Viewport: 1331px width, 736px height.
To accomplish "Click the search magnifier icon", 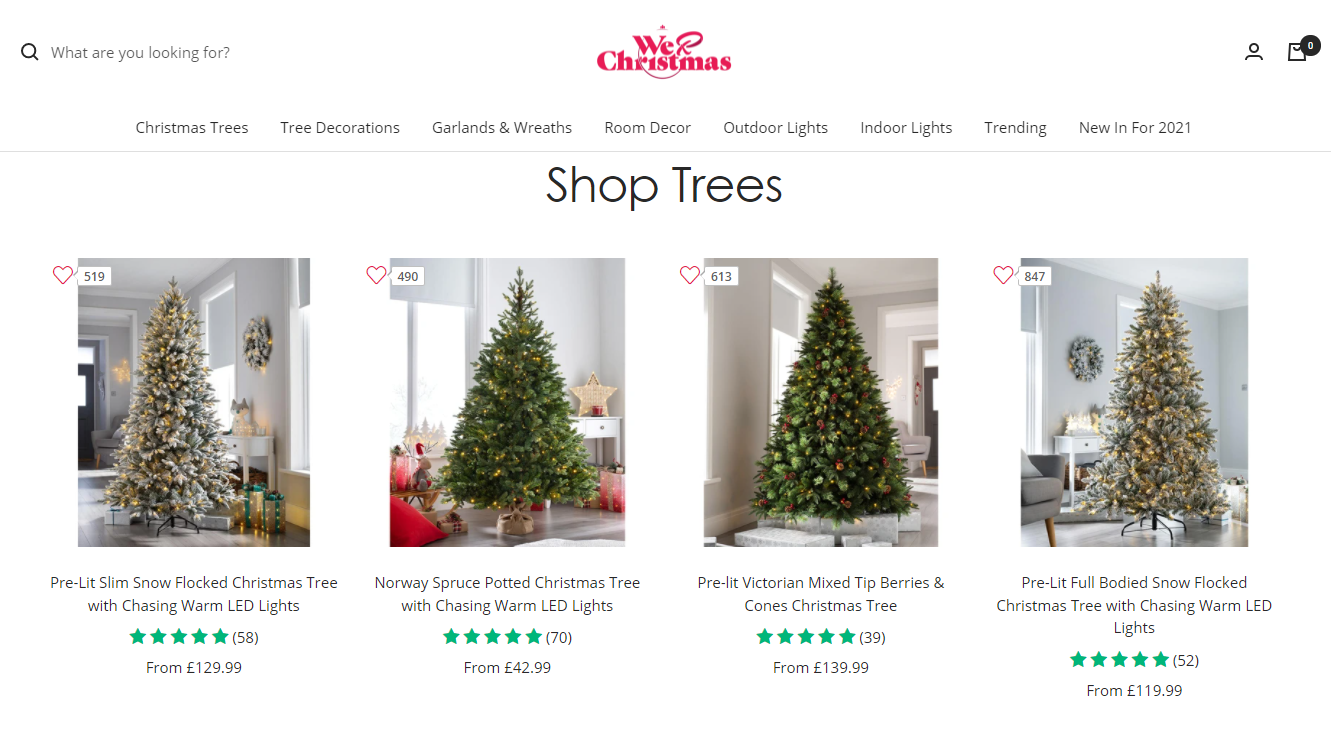I will coord(29,52).
